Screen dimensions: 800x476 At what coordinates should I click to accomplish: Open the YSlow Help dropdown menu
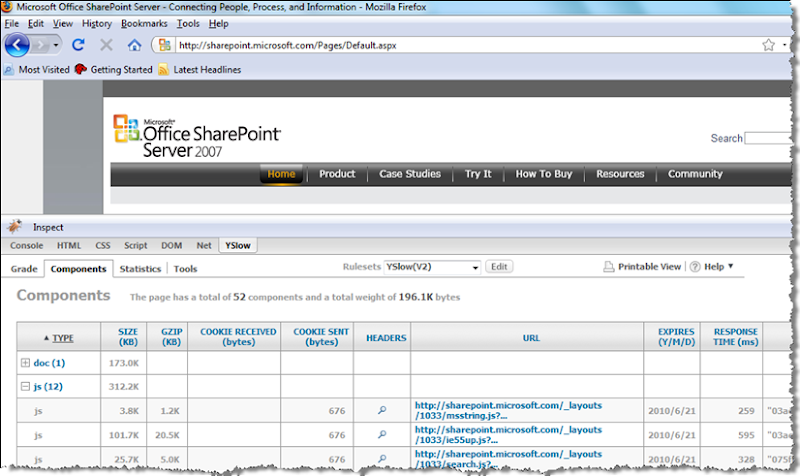(x=718, y=266)
